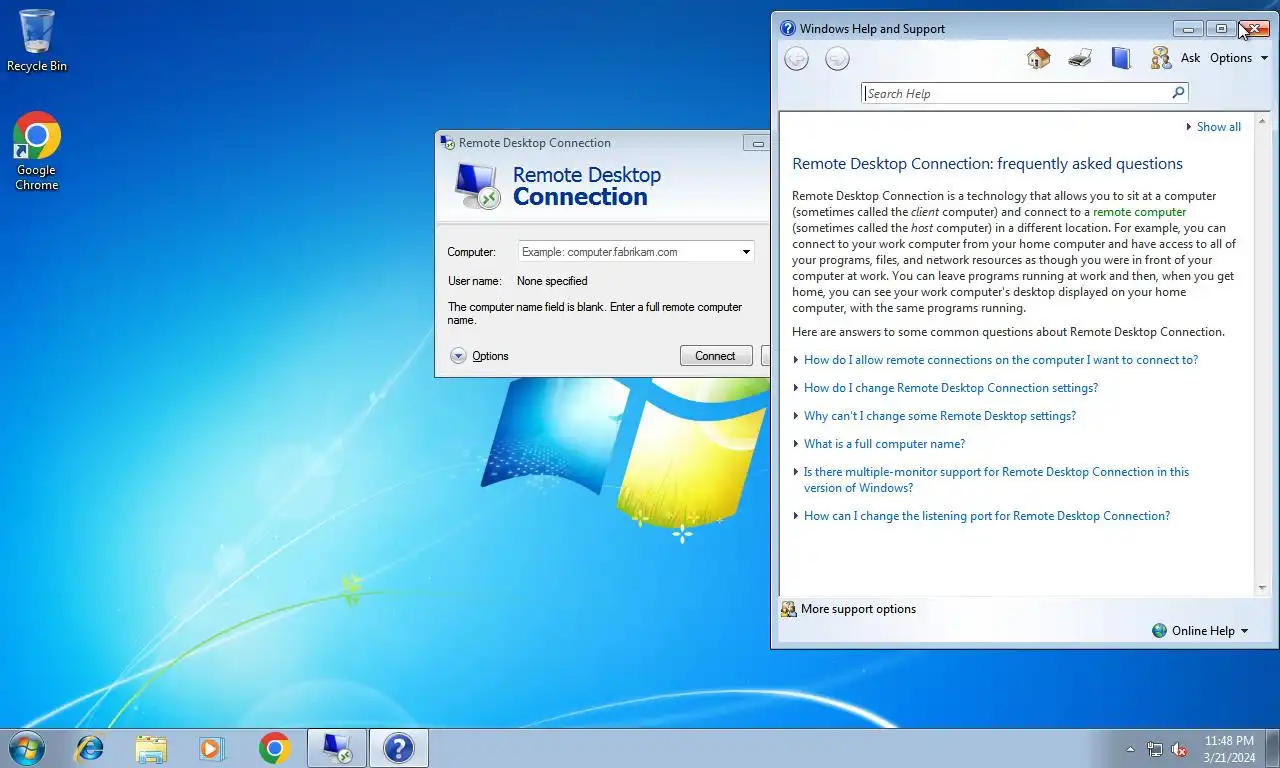Viewport: 1280px width, 768px height.
Task: Open Browse Help book icon
Action: tap(1121, 58)
